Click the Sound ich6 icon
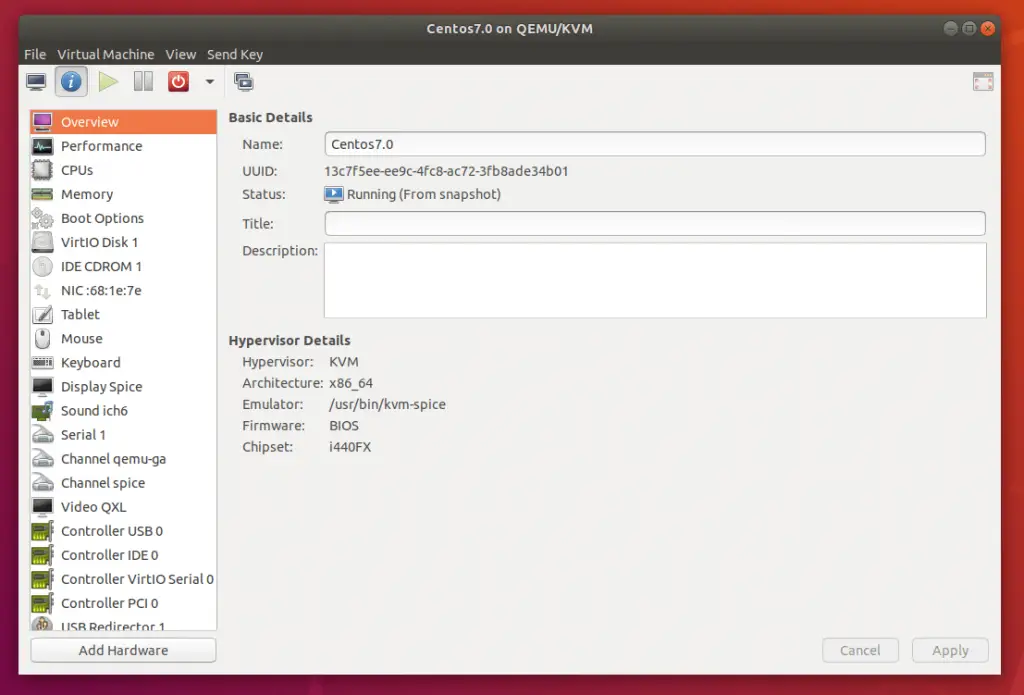This screenshot has width=1024, height=695. pos(42,411)
